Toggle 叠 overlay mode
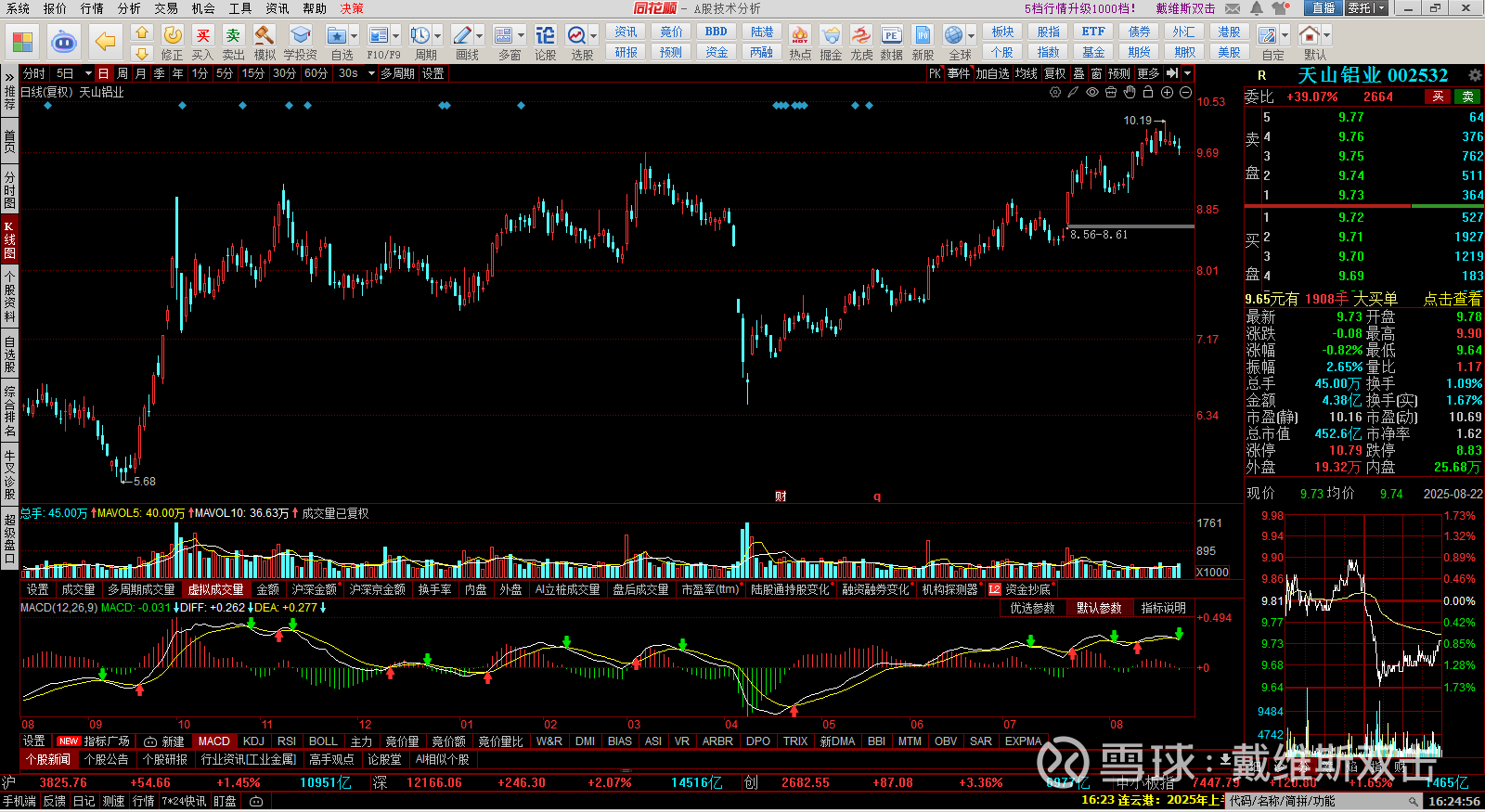 [1078, 73]
